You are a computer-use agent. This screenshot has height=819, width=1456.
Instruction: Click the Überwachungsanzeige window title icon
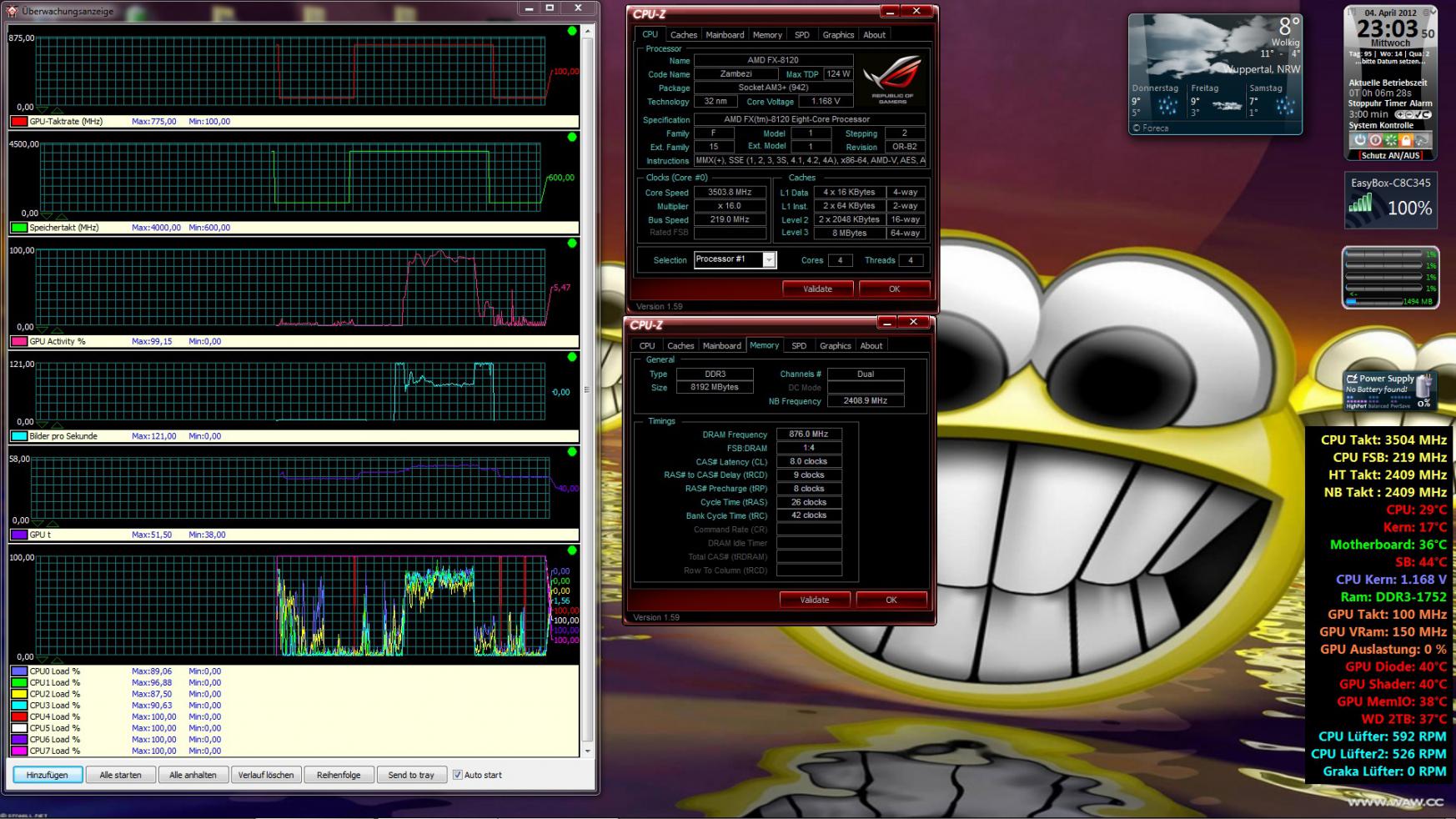[x=13, y=11]
